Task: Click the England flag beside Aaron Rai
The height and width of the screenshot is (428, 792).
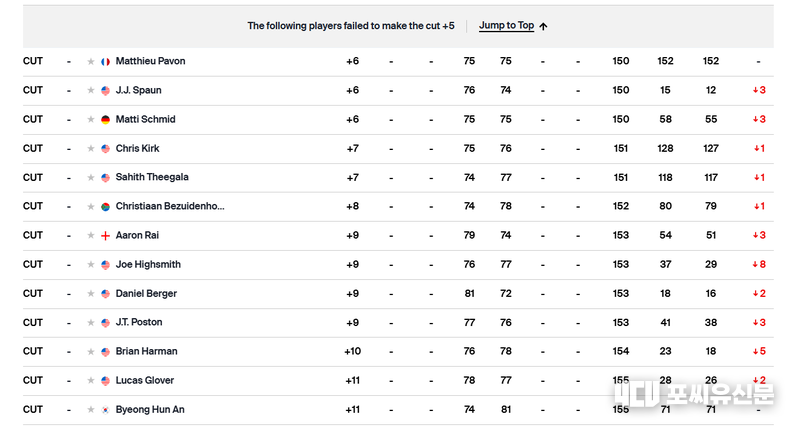Action: pos(105,236)
